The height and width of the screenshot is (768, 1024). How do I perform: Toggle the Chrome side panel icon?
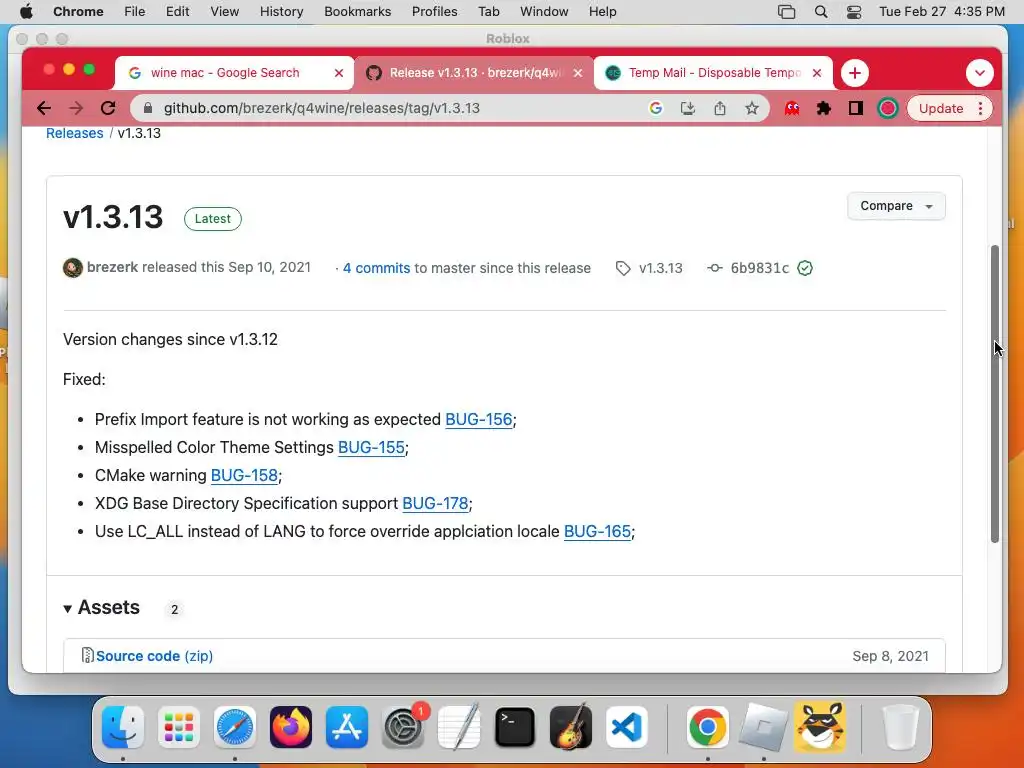pos(856,108)
